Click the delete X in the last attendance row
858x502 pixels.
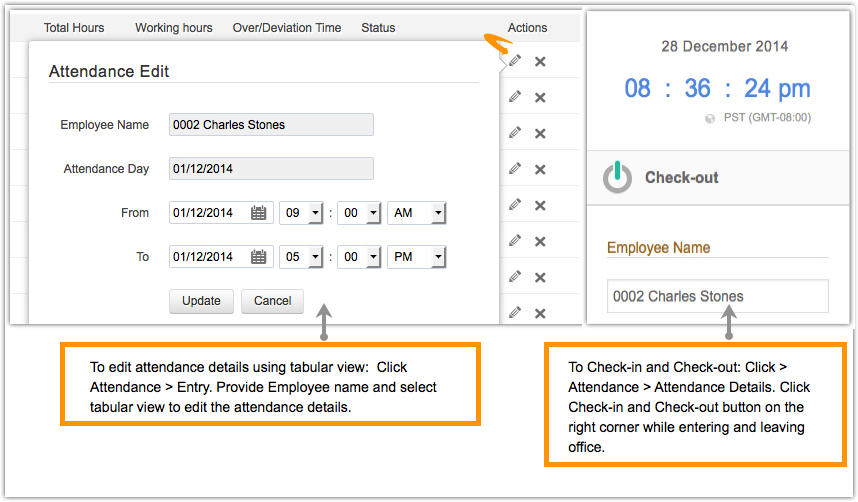pyautogui.click(x=540, y=314)
